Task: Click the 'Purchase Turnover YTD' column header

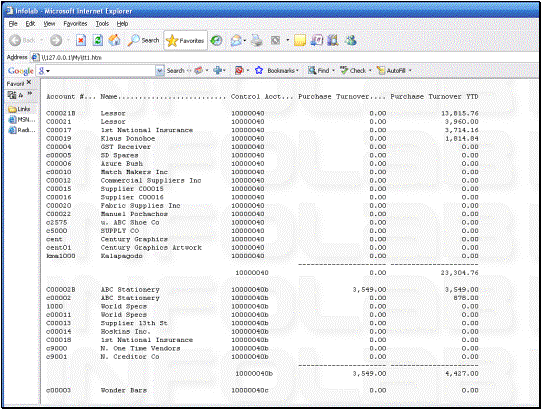Action: tap(434, 97)
